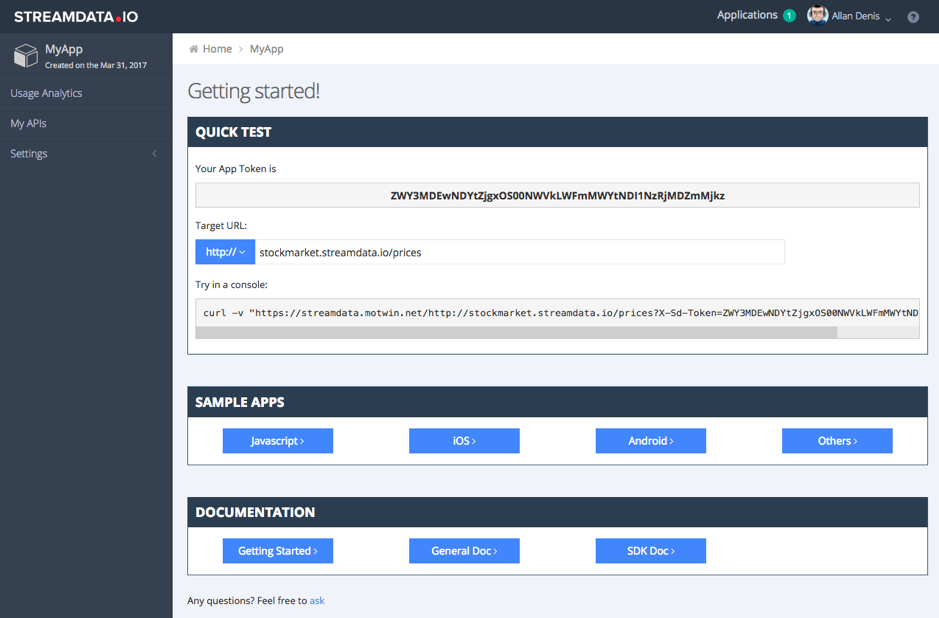Click 'Created on the Mar 31, 2017' text

96,65
